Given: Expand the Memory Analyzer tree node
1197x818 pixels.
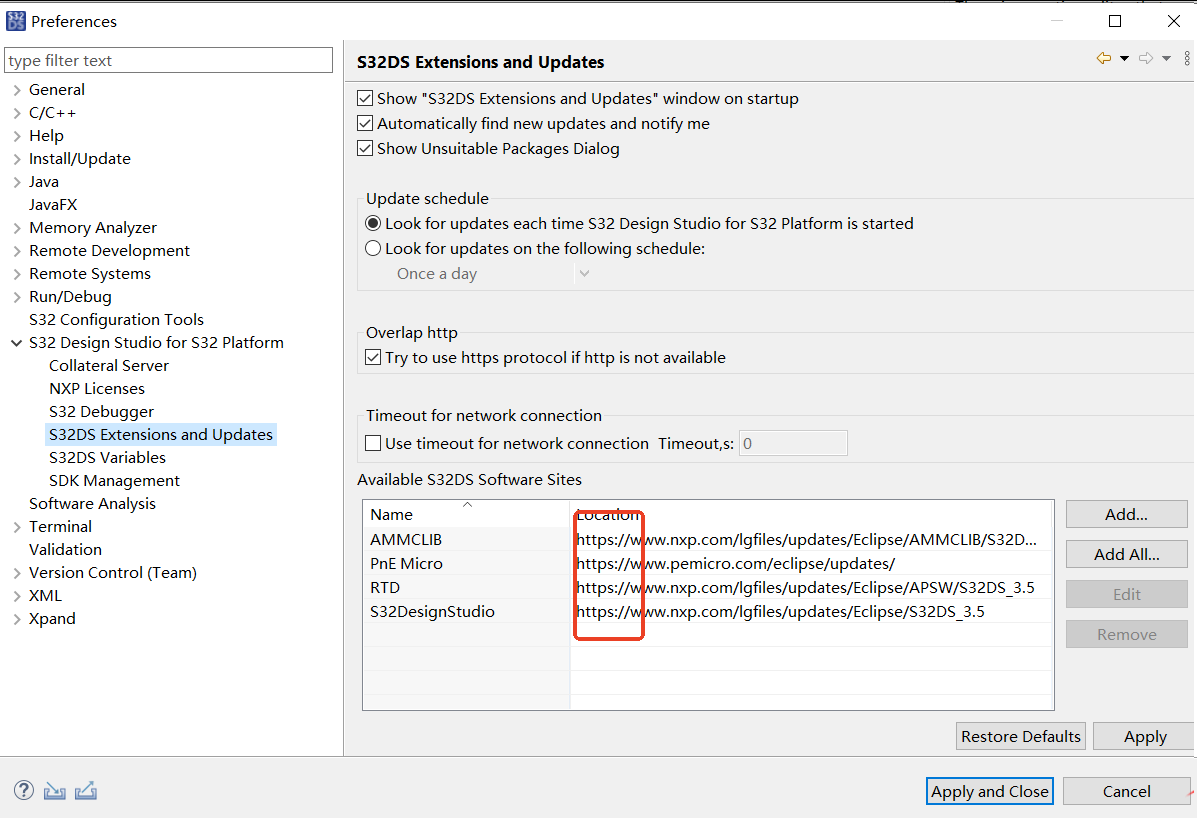Looking at the screenshot, I should pos(17,228).
